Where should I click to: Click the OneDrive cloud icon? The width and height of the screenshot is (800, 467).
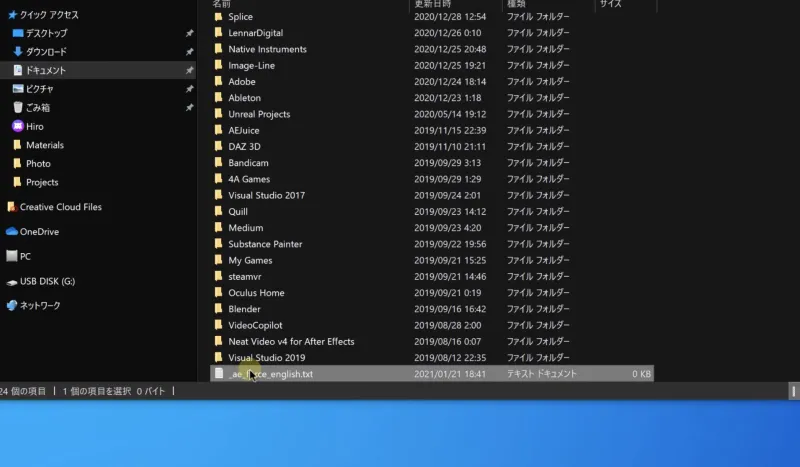click(12, 231)
